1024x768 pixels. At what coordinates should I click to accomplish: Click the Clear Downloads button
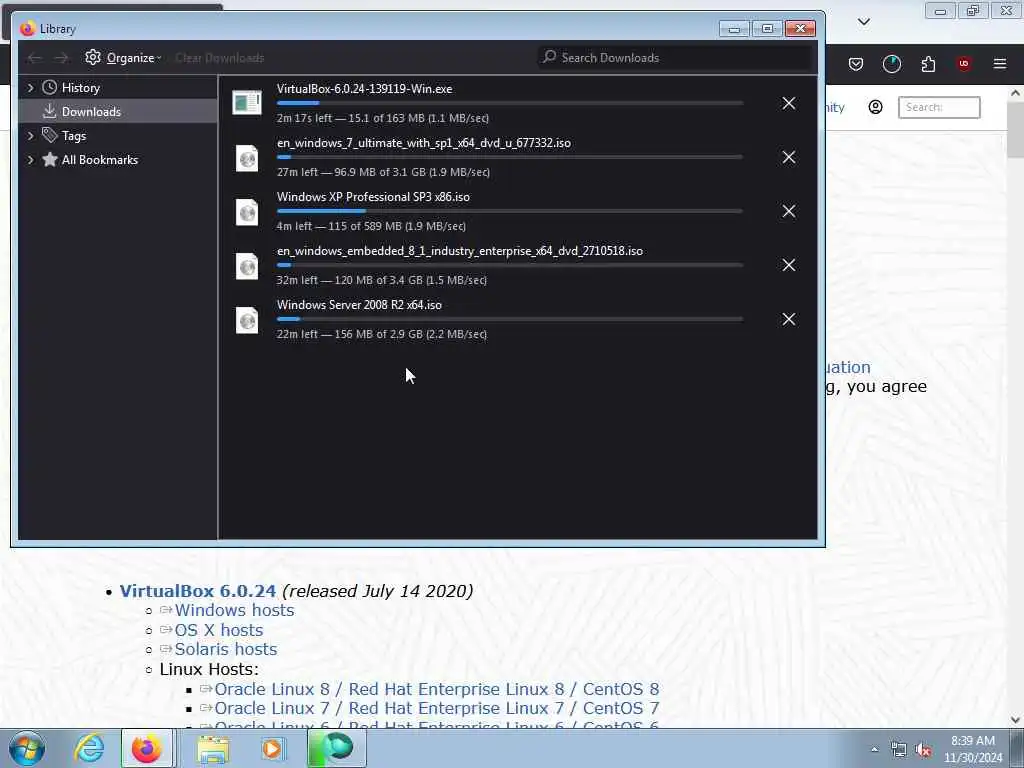219,58
